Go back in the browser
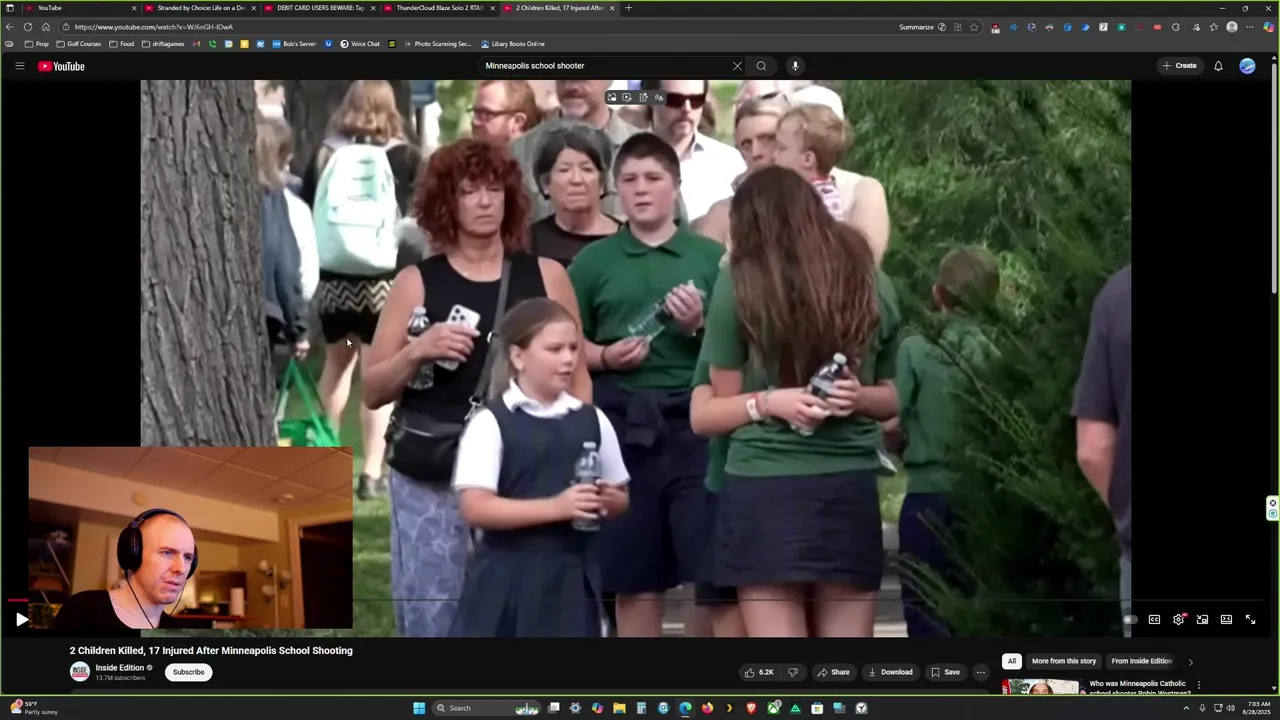 pyautogui.click(x=10, y=27)
